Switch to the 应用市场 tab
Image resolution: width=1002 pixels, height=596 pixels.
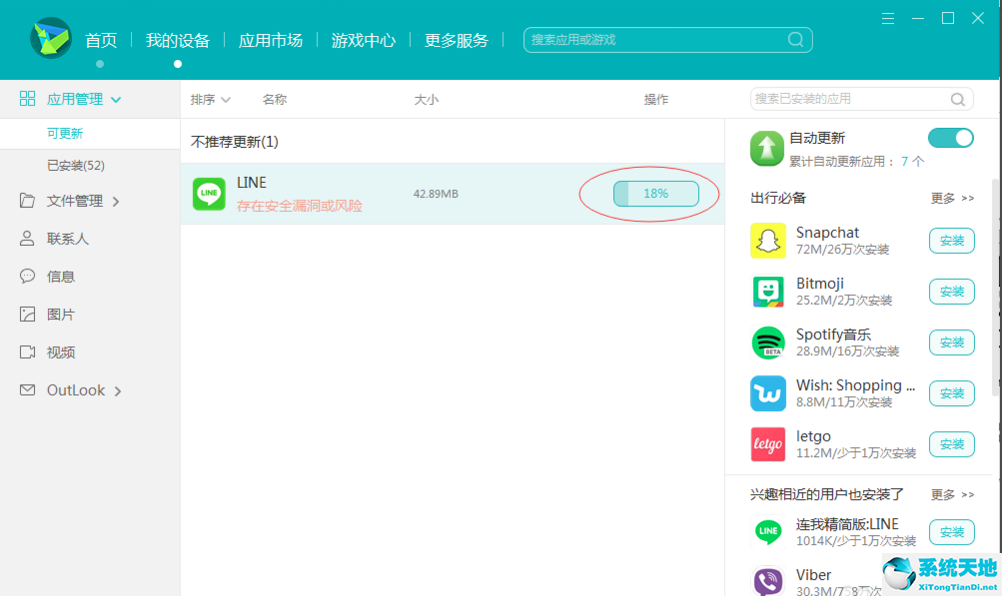click(270, 40)
